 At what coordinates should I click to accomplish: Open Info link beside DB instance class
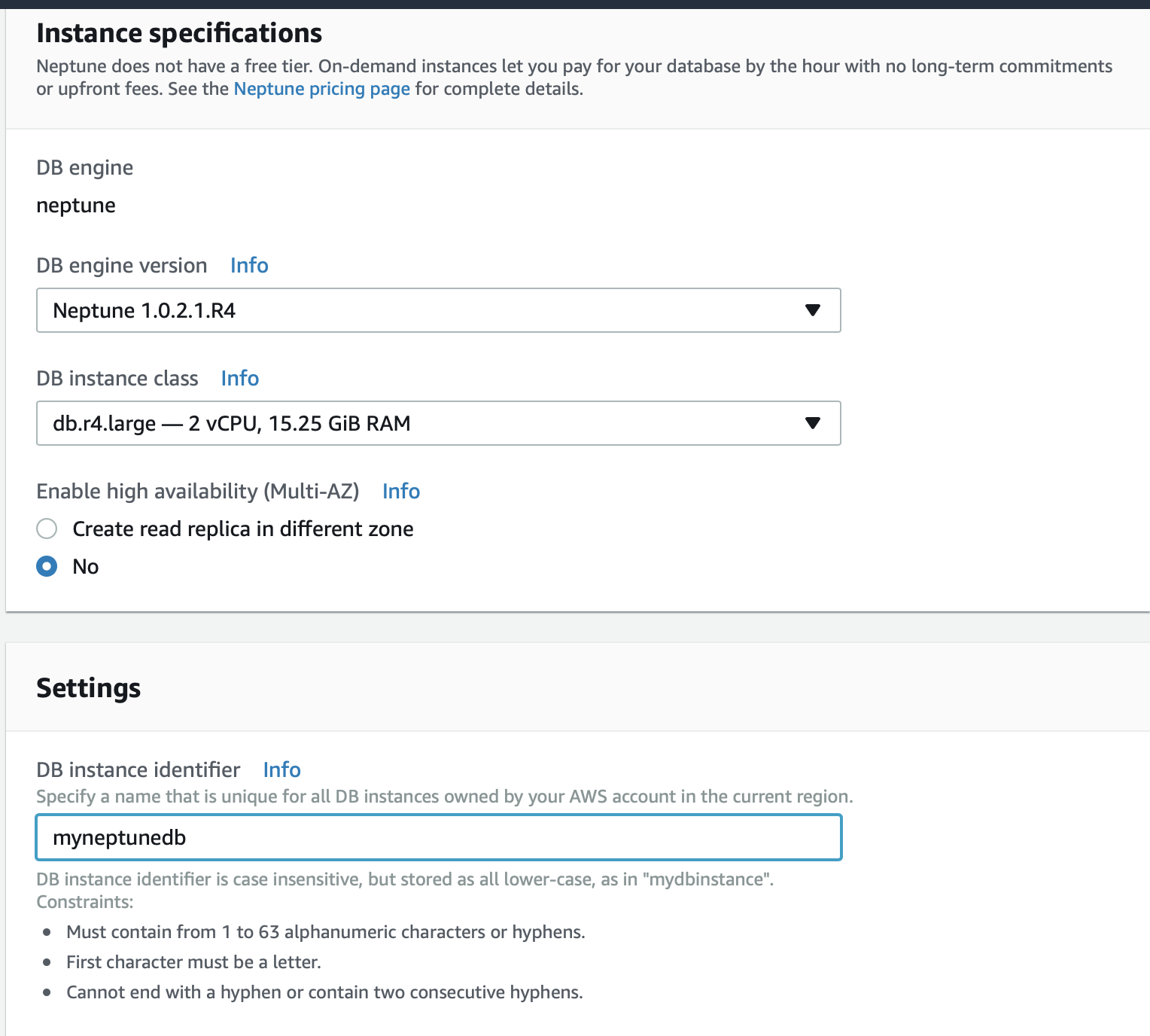click(x=240, y=378)
